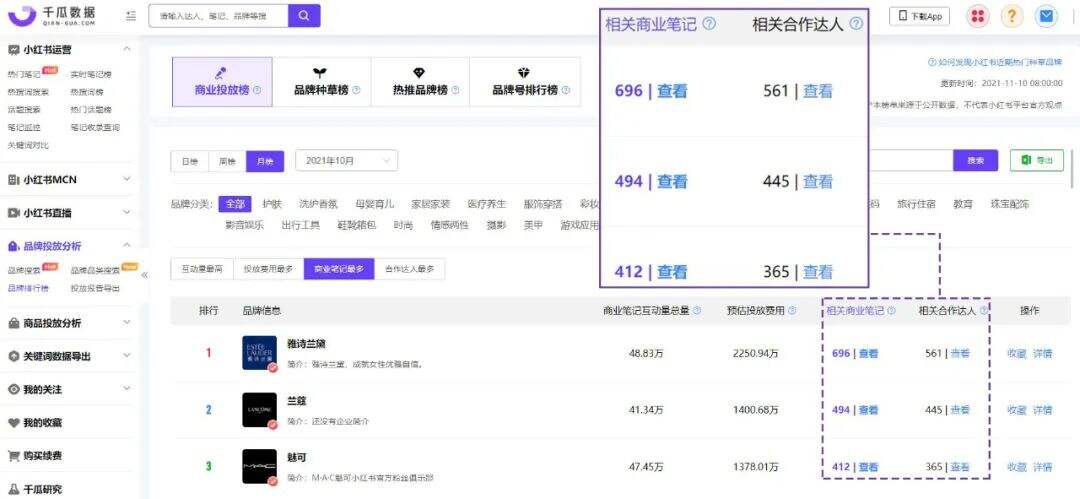
Task: Click the 小红书MCN section icon
Action: [13, 180]
